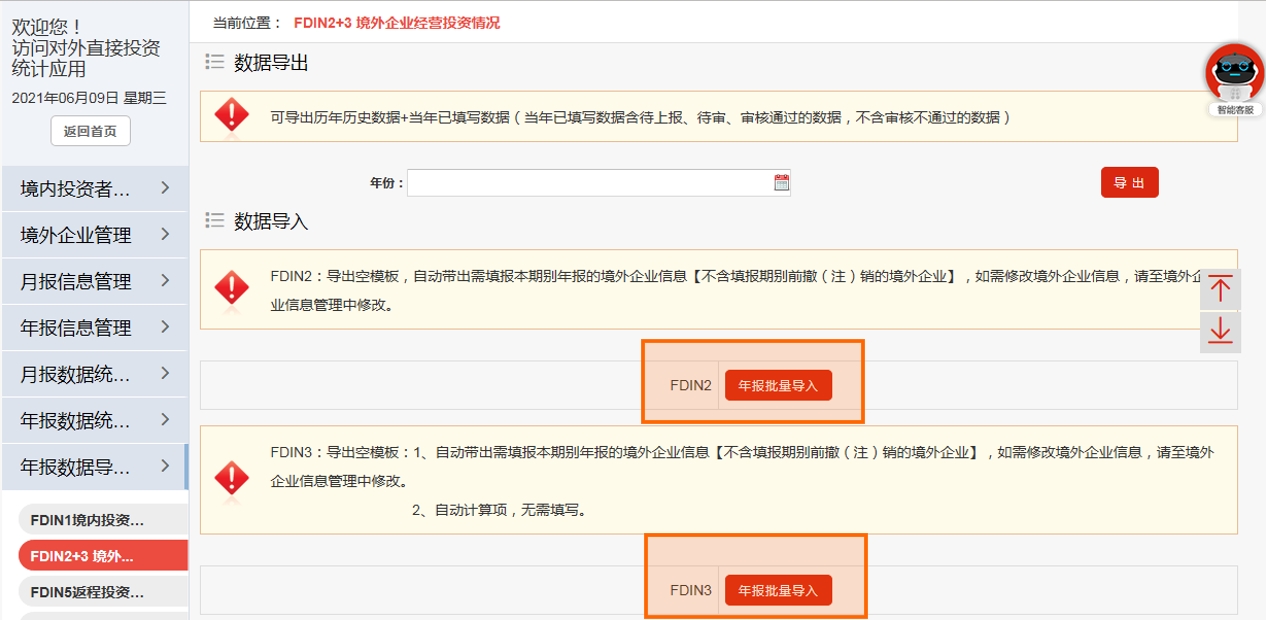Click the scroll-to-top arrow icon
The image size is (1266, 620).
tap(1219, 288)
